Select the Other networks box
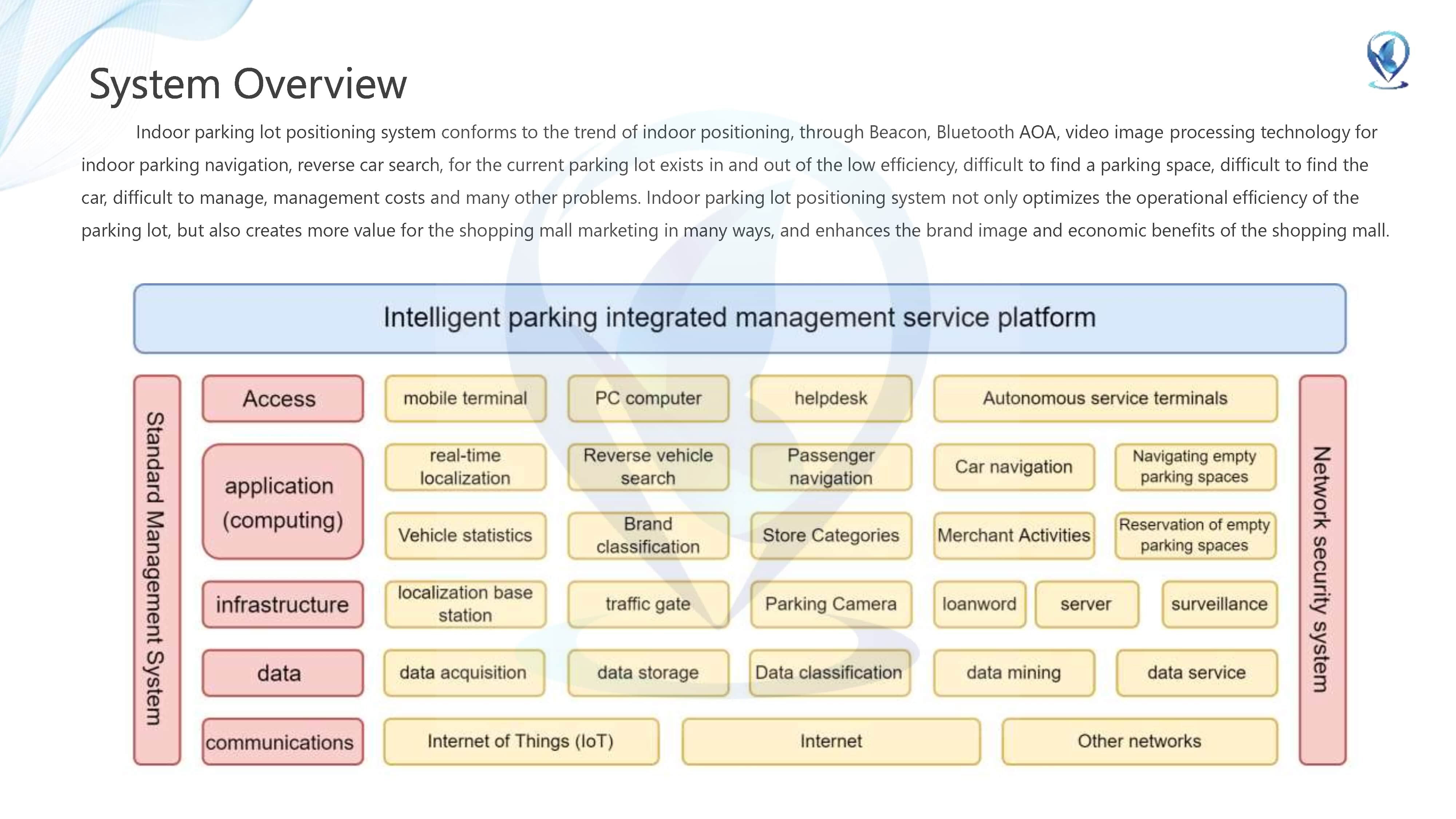This screenshot has width=1456, height=819. (1139, 741)
